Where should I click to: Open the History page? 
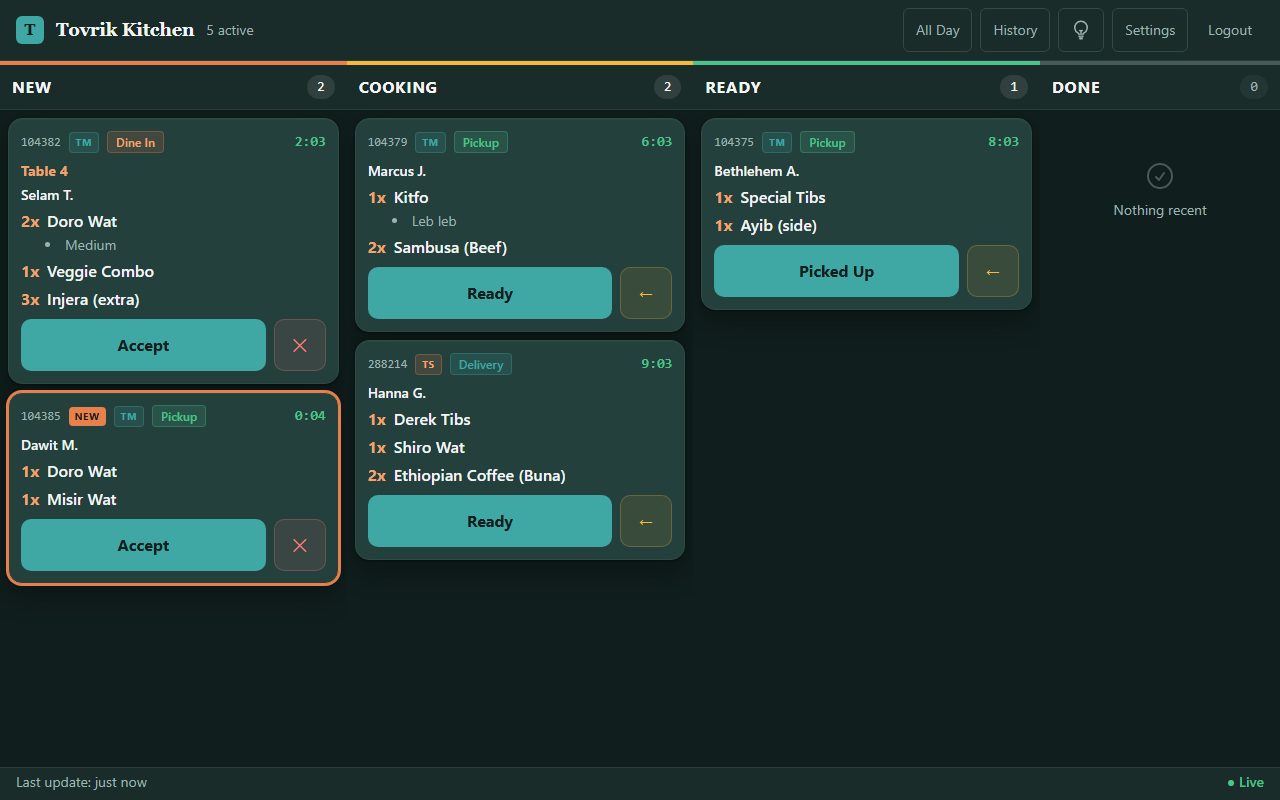(1015, 30)
